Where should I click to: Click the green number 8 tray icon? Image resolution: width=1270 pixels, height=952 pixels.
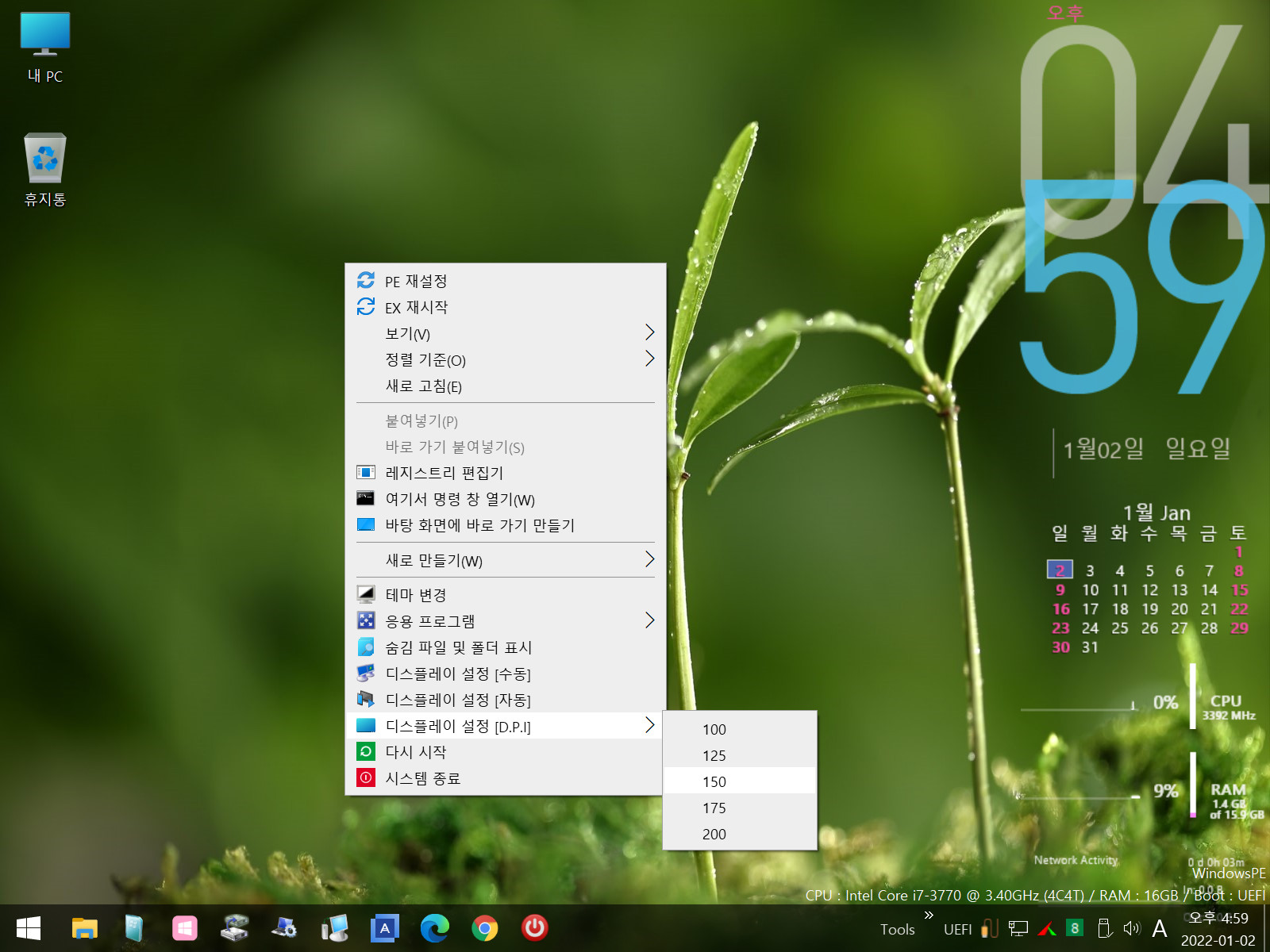click(1075, 928)
